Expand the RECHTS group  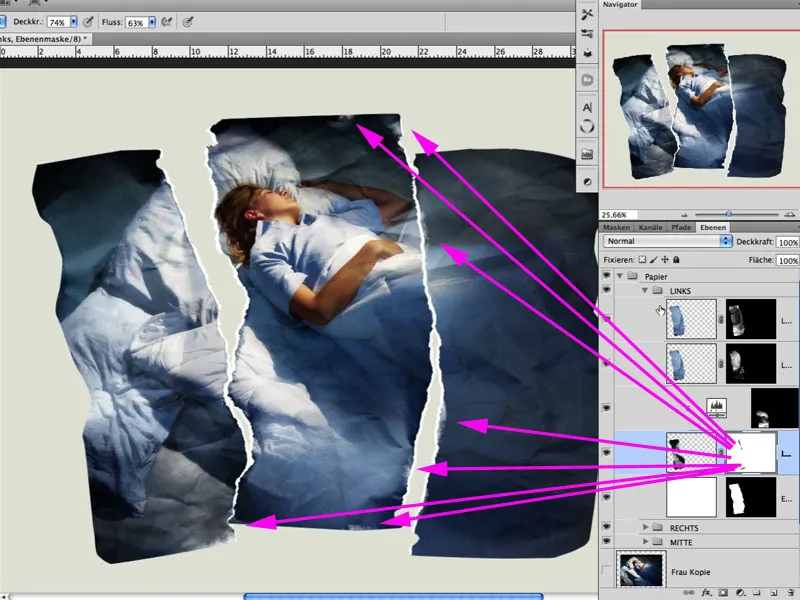pyautogui.click(x=646, y=528)
